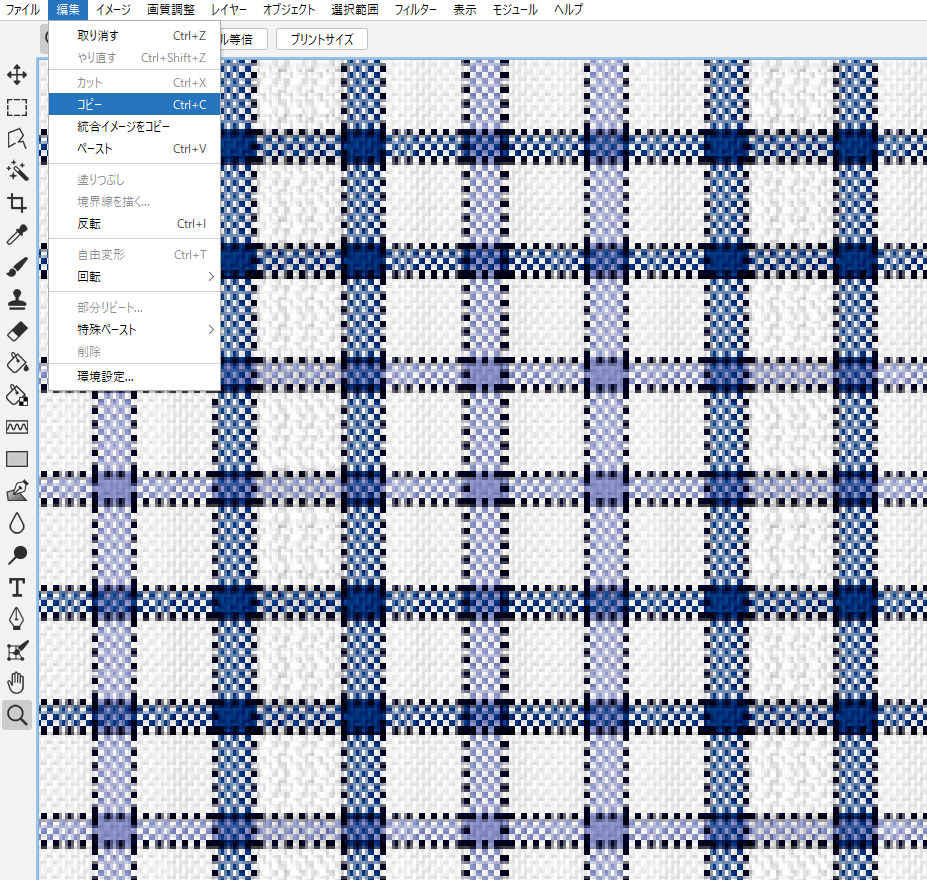Select the Move tool
Screen dimensions: 927x880
(x=17, y=75)
